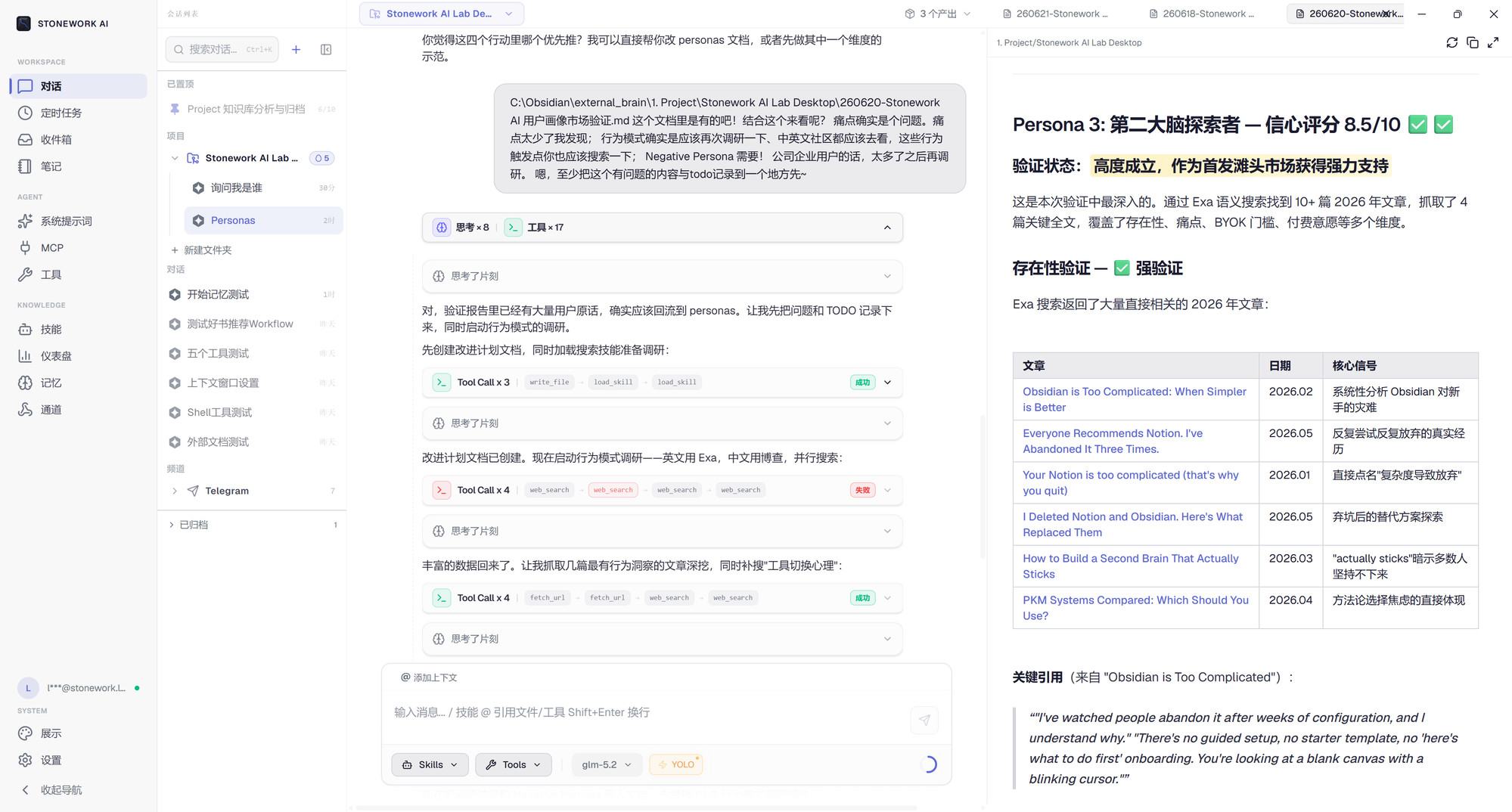Expand the first 思考了片刻 block

coord(662,276)
